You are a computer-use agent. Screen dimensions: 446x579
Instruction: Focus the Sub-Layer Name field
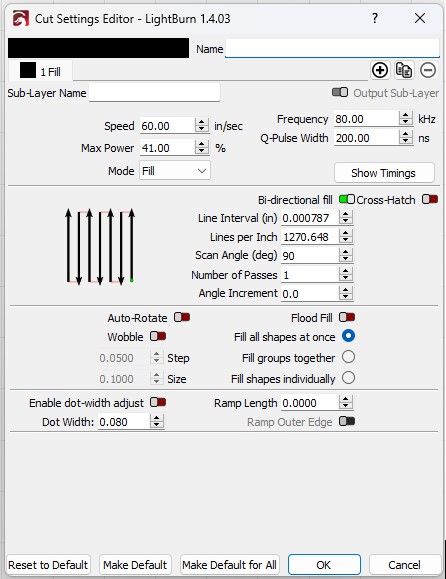tap(154, 93)
